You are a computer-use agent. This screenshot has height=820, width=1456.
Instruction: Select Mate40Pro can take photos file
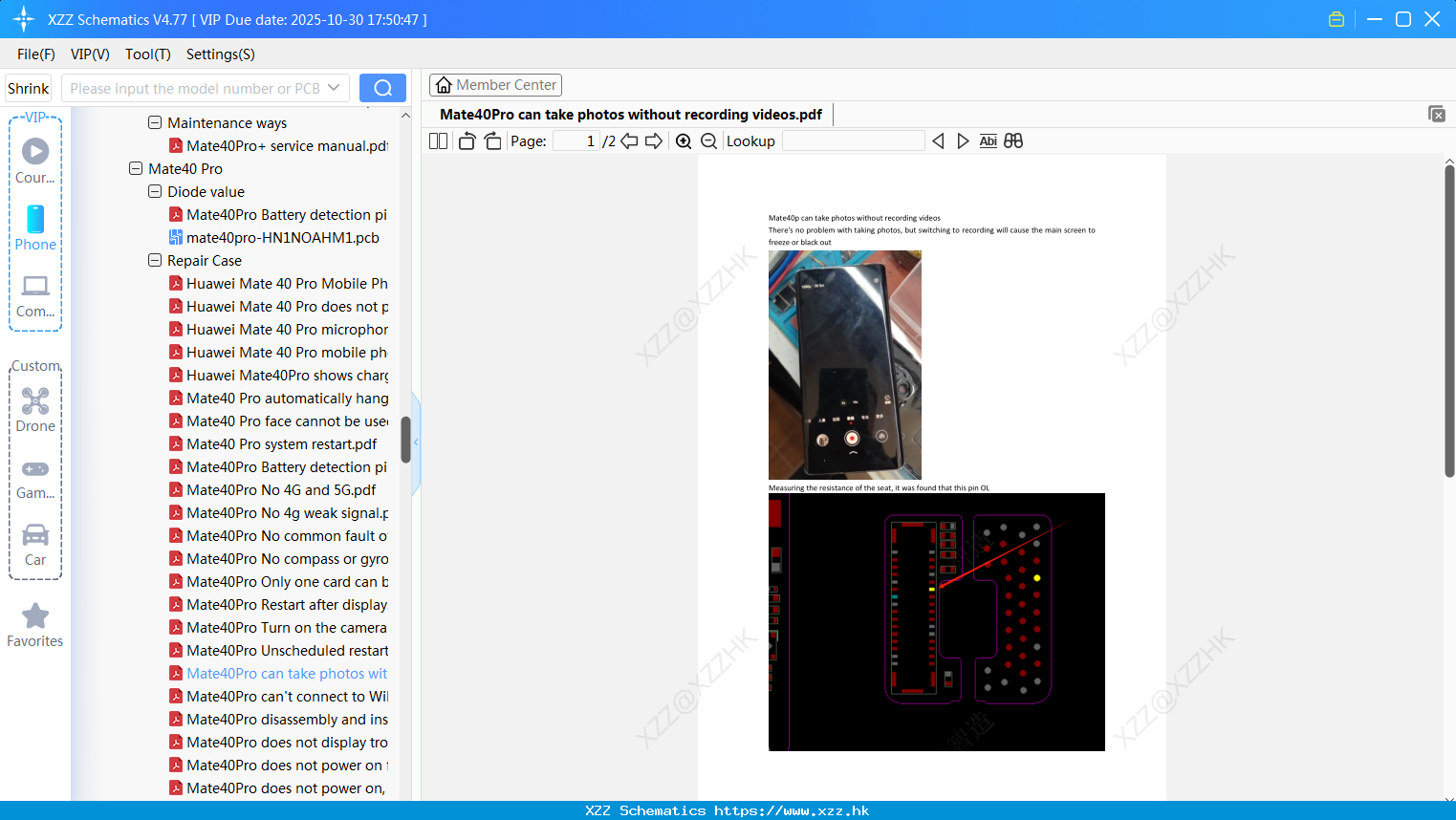pos(278,674)
